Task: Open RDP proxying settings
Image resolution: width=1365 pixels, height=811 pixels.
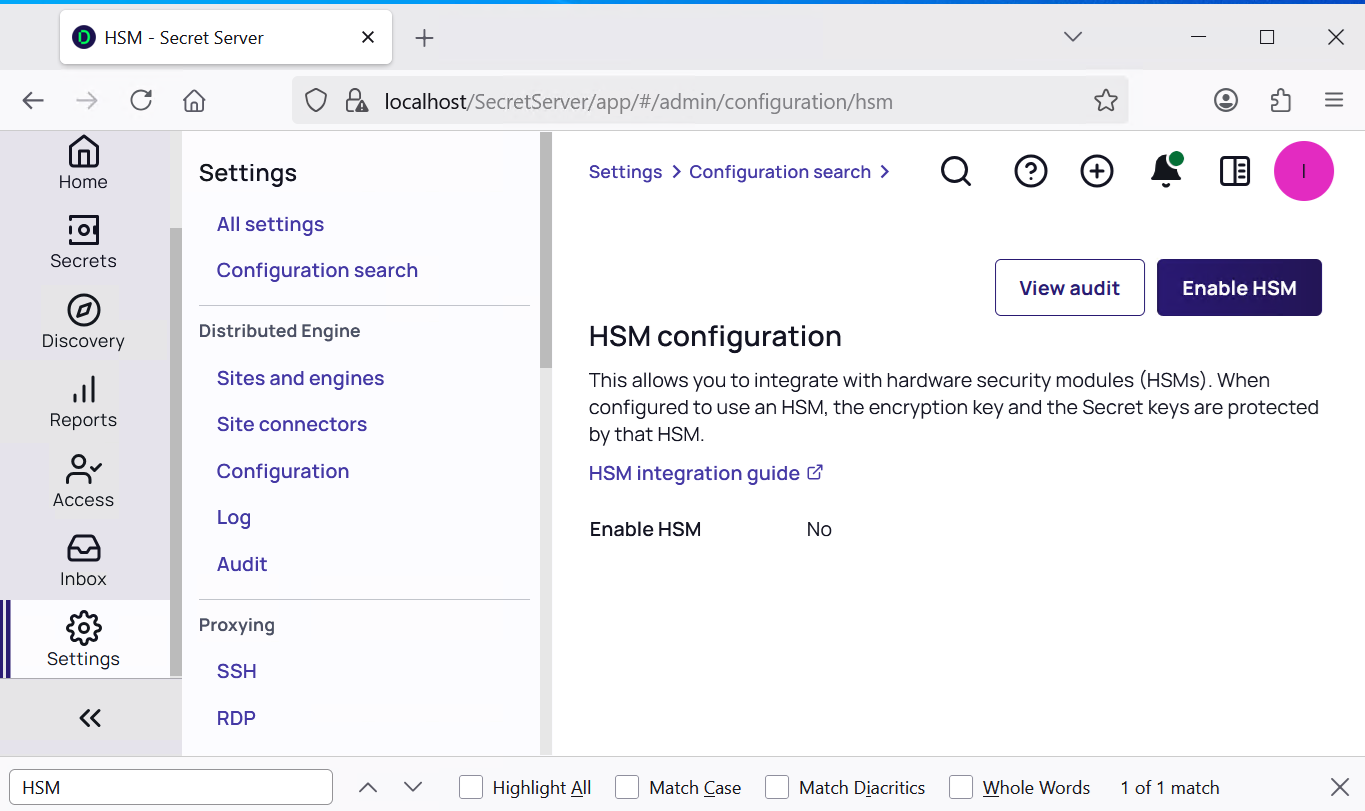Action: click(236, 718)
